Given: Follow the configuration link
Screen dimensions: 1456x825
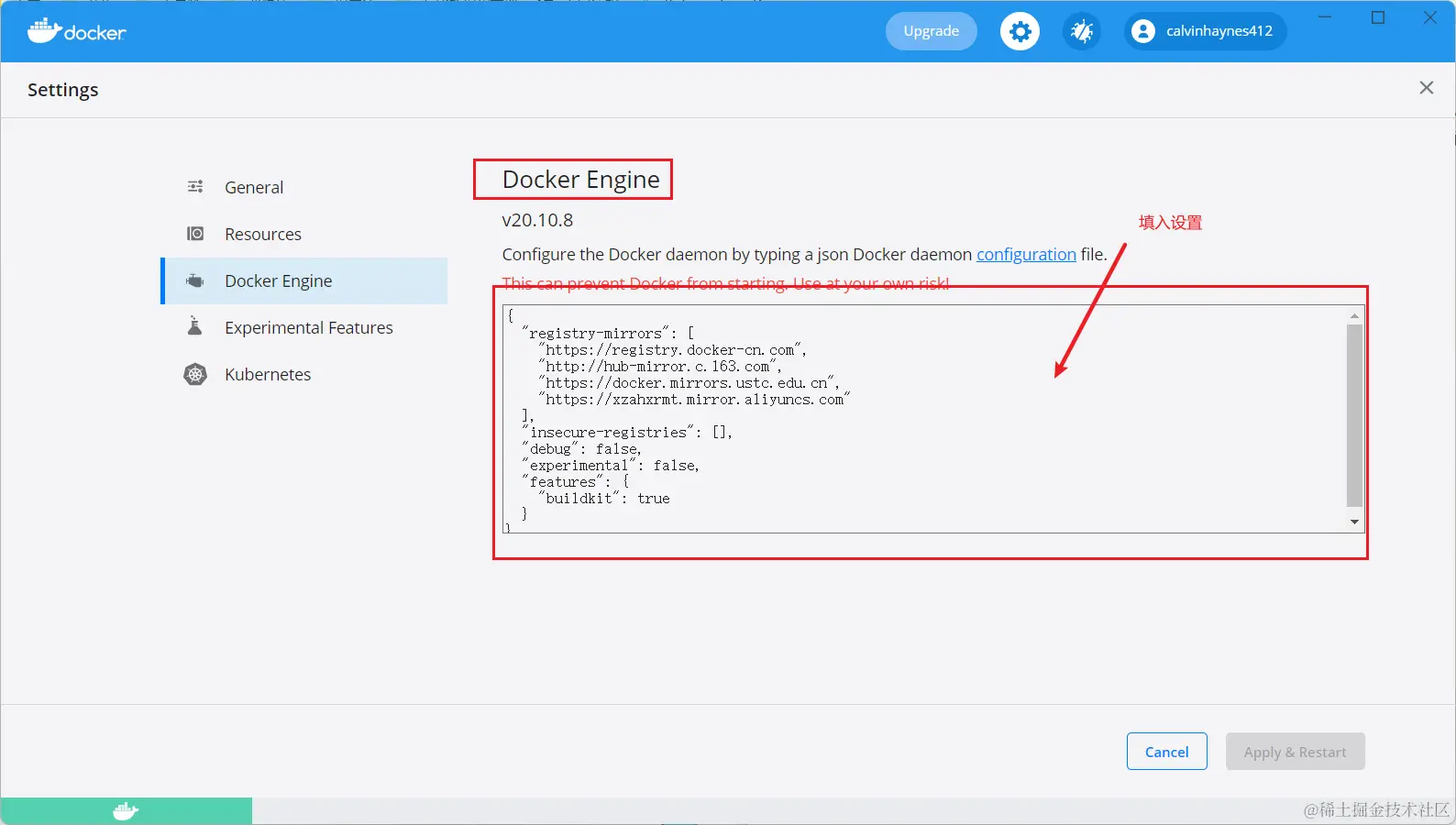Looking at the screenshot, I should [x=1026, y=254].
